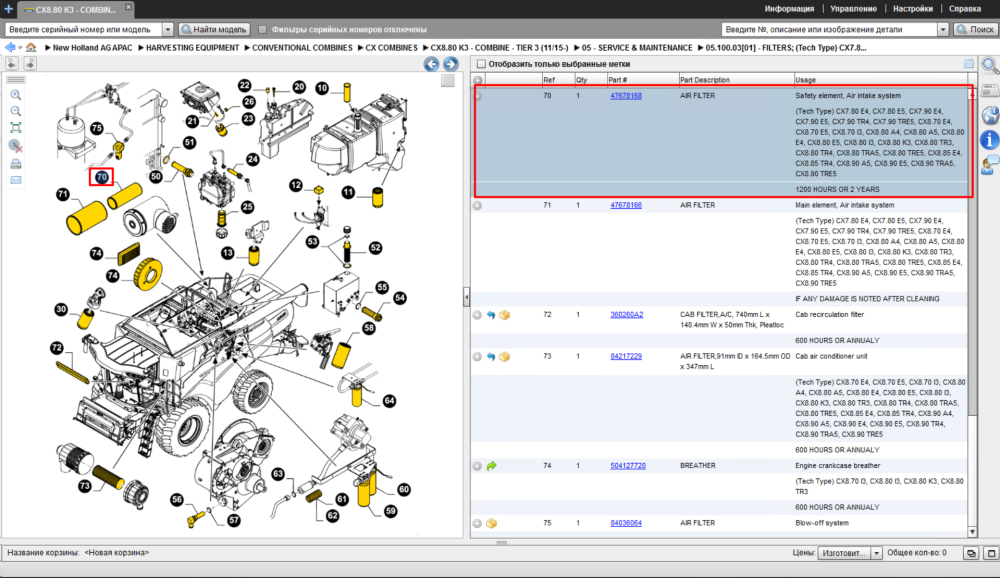The height and width of the screenshot is (578, 1000).
Task: Open New Holland AG APAC breadcrumb
Action: click(92, 48)
